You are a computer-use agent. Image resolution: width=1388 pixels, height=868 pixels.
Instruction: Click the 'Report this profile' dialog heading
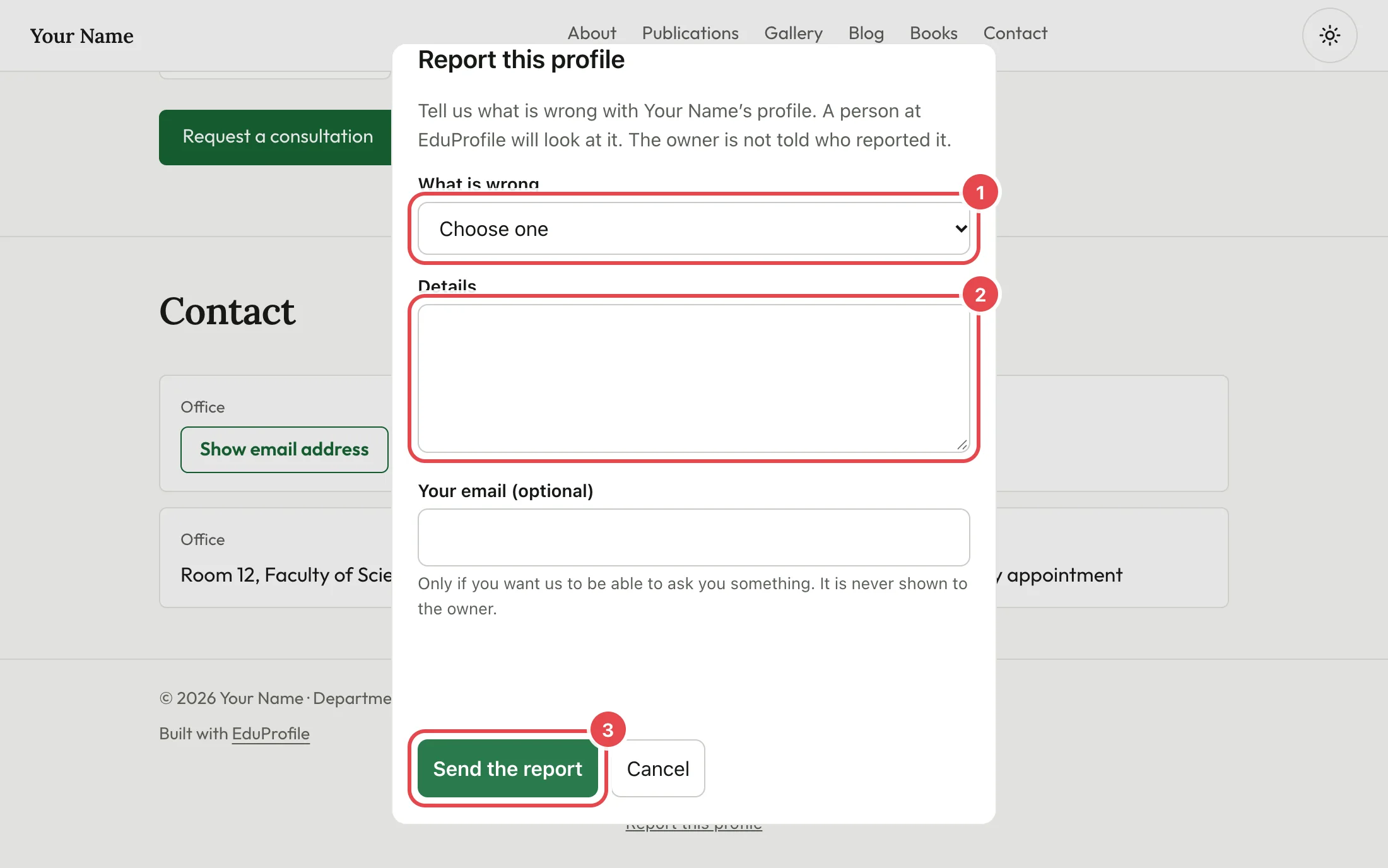[x=521, y=60]
